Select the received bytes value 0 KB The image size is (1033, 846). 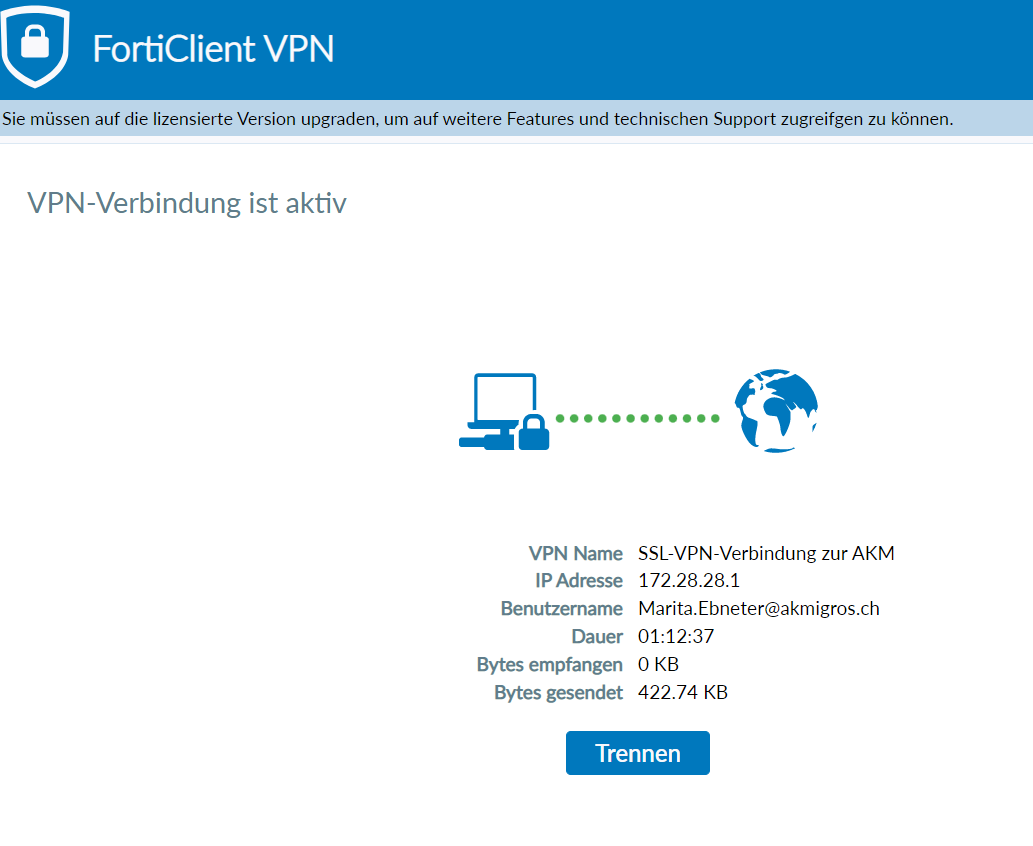pos(659,665)
